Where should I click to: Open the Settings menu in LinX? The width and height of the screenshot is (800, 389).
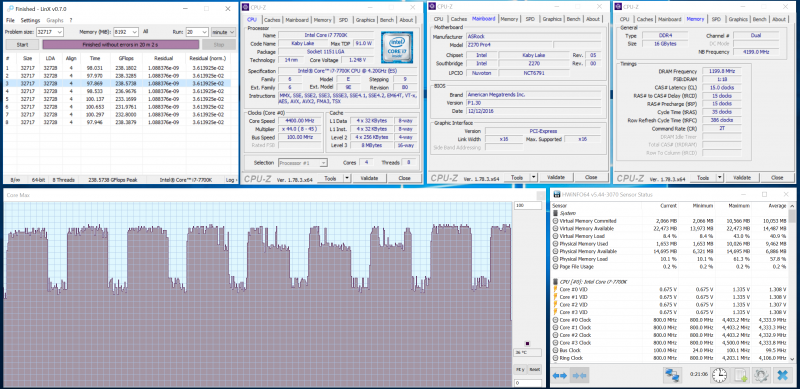(x=30, y=20)
